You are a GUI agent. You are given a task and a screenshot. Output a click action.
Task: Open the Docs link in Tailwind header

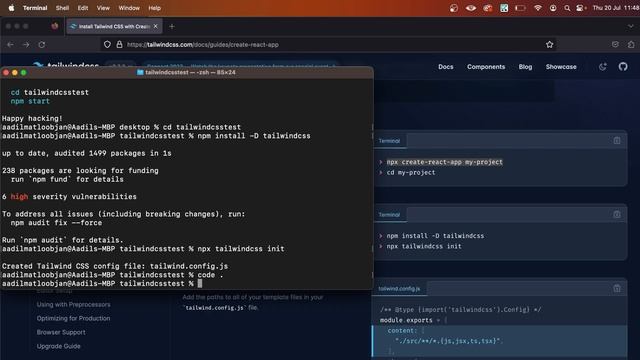coord(446,67)
